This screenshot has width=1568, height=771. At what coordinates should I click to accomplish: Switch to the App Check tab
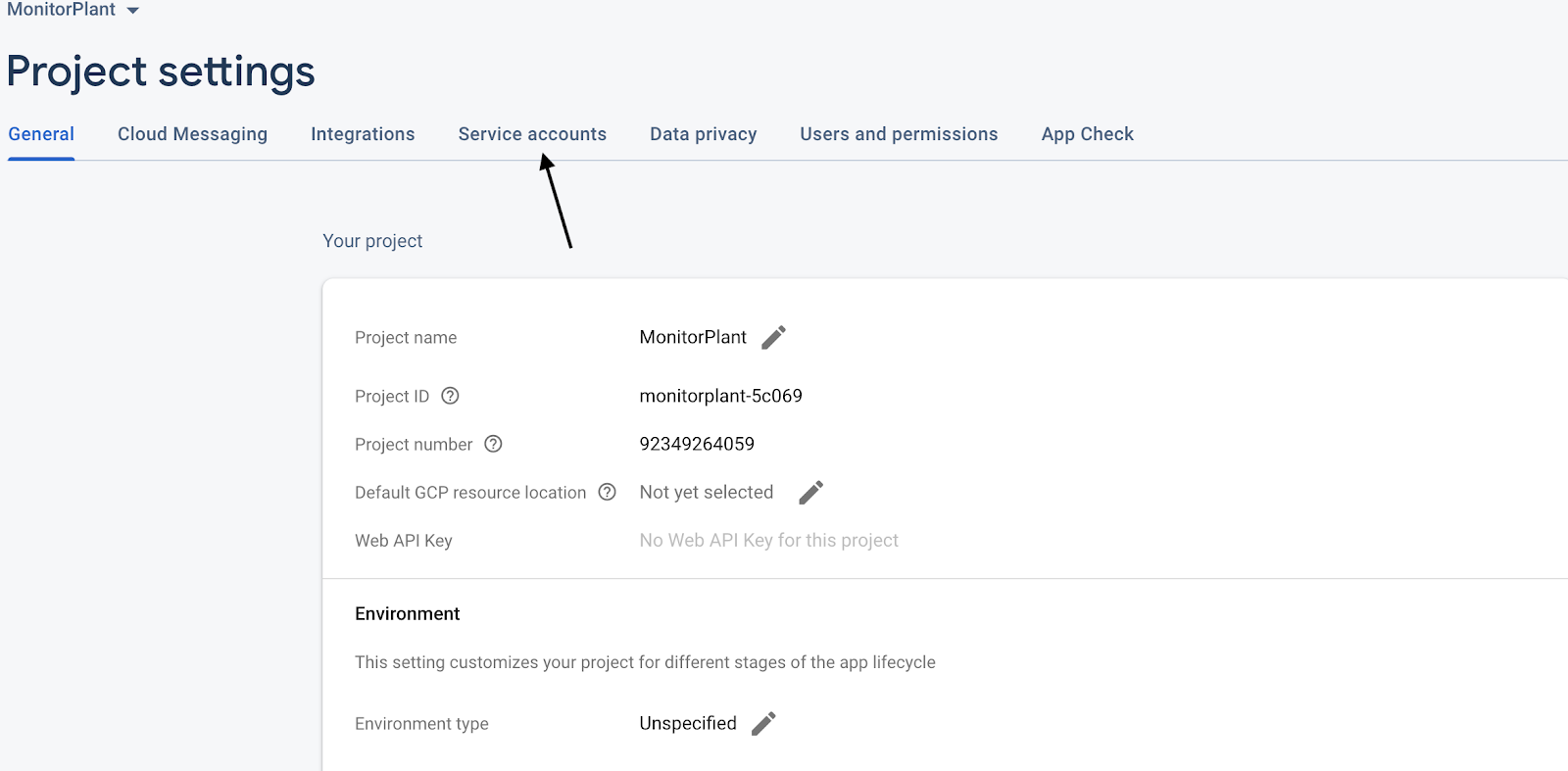pyautogui.click(x=1087, y=134)
